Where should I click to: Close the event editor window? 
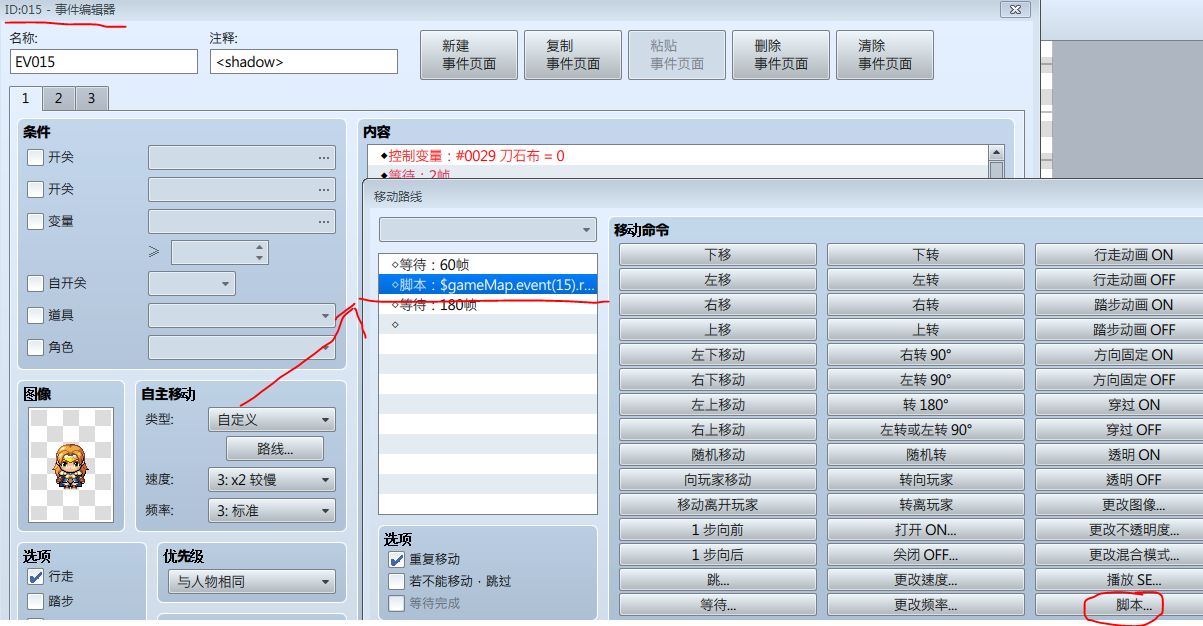click(1014, 9)
